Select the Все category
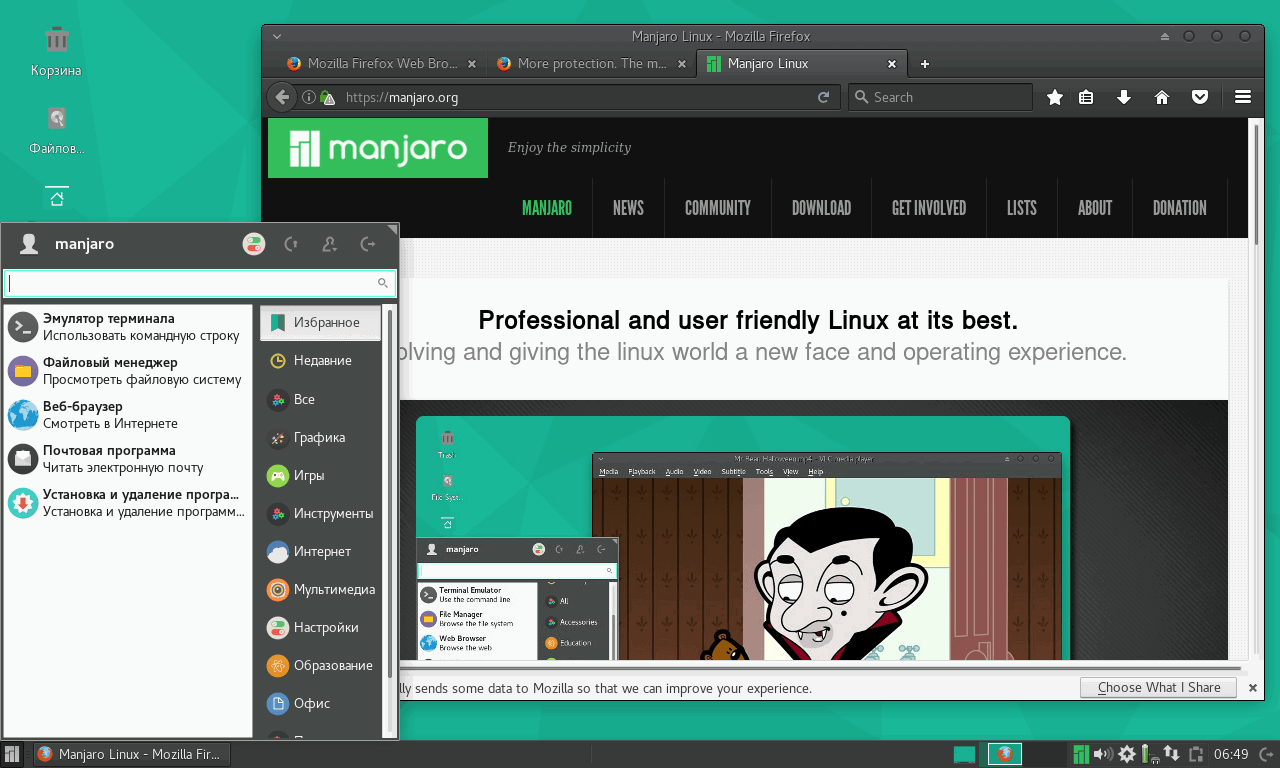Viewport: 1280px width, 768px height. pos(321,399)
